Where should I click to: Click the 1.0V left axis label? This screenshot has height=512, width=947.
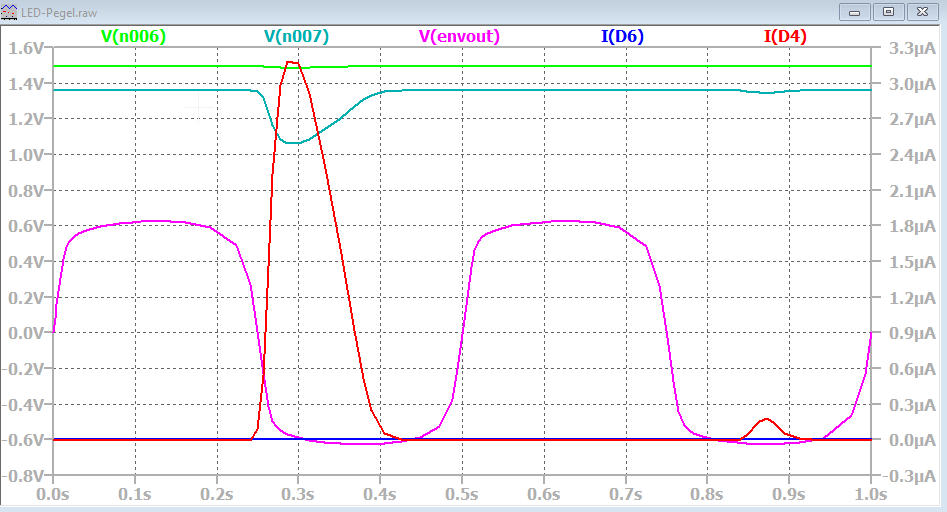point(26,155)
